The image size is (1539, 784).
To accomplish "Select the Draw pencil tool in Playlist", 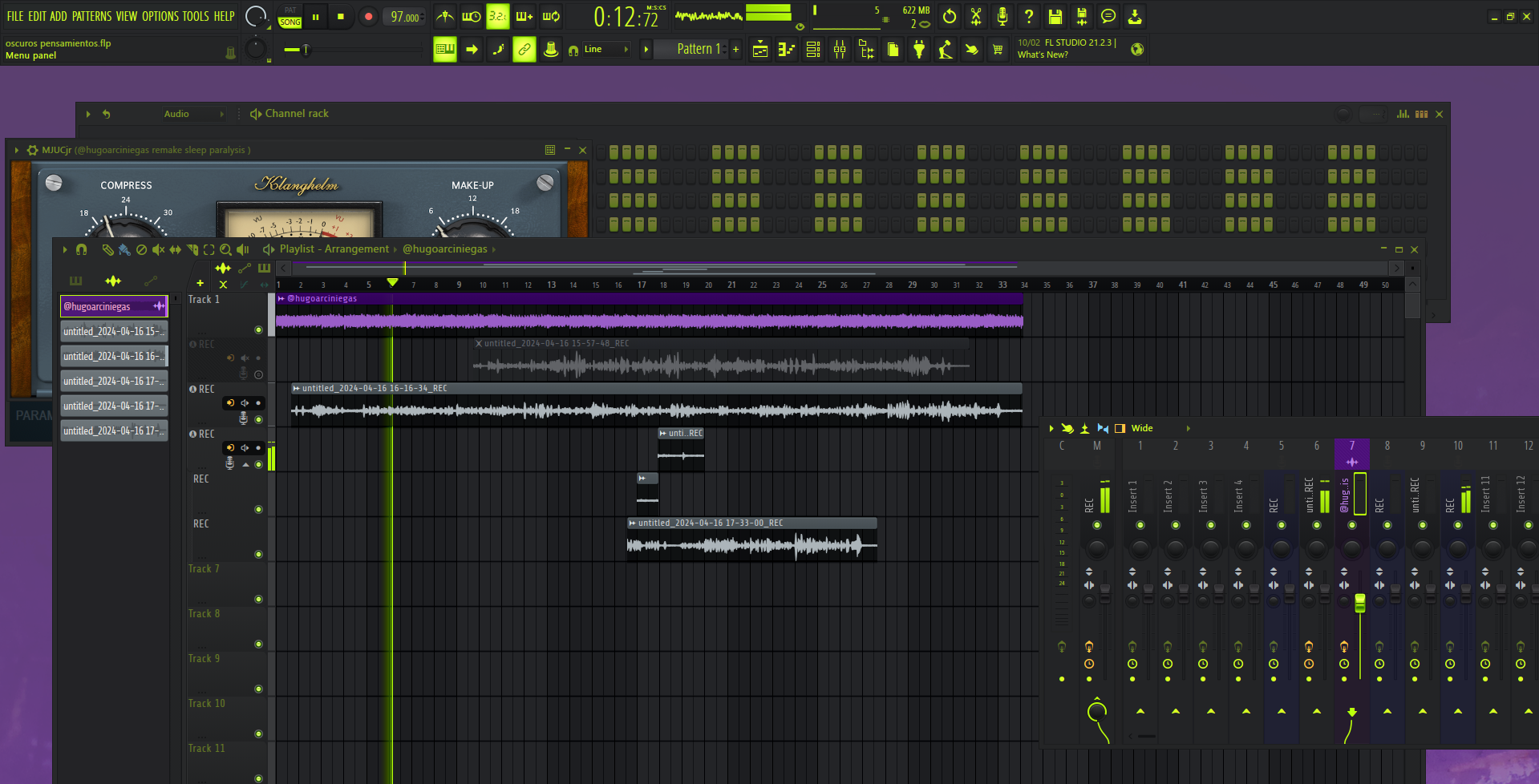I will [107, 250].
